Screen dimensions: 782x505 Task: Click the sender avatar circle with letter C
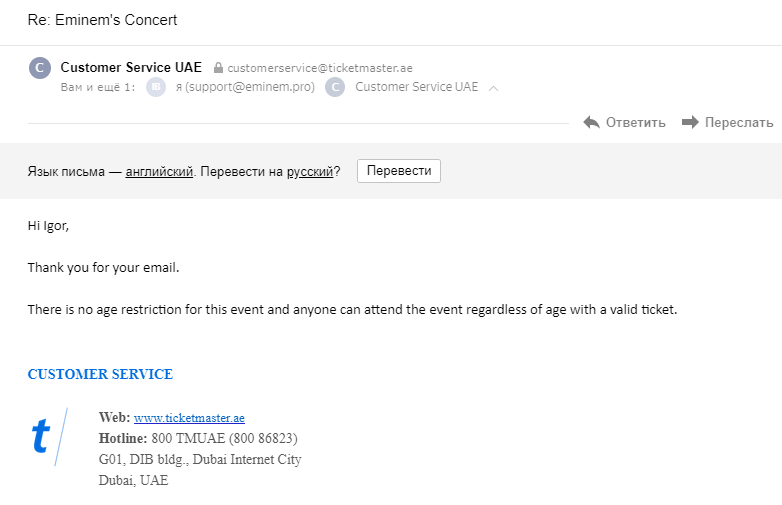40,68
